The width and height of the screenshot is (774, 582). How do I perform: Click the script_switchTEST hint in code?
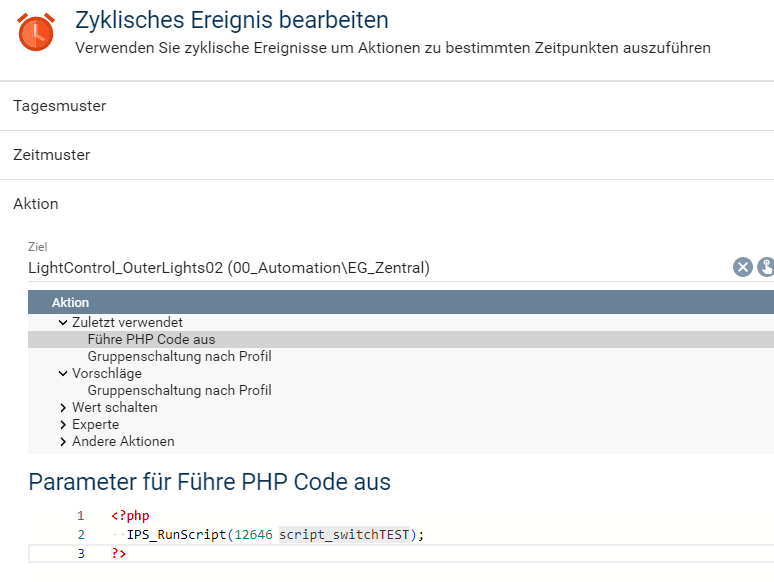coord(344,535)
